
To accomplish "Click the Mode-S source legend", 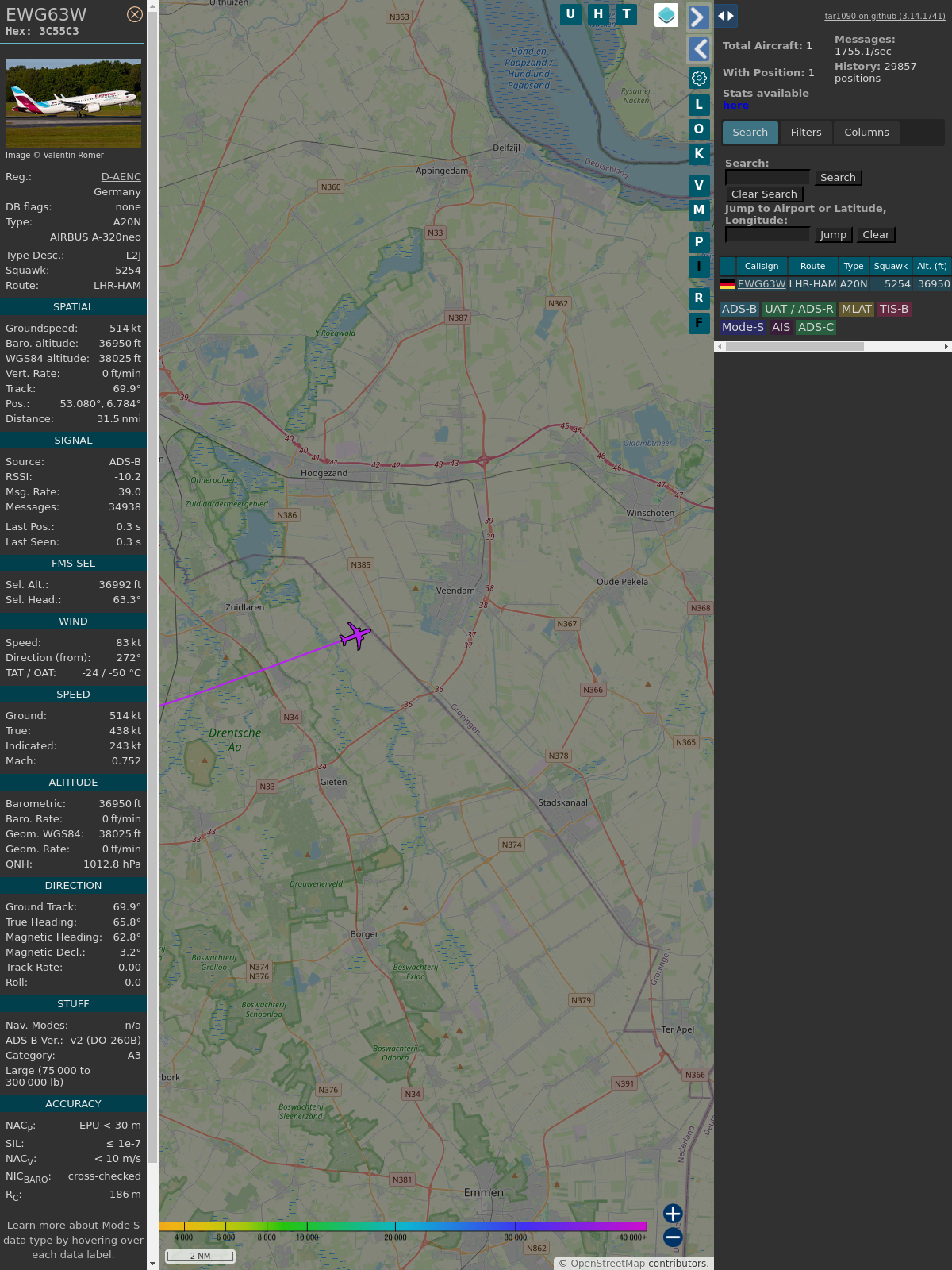I will click(743, 327).
